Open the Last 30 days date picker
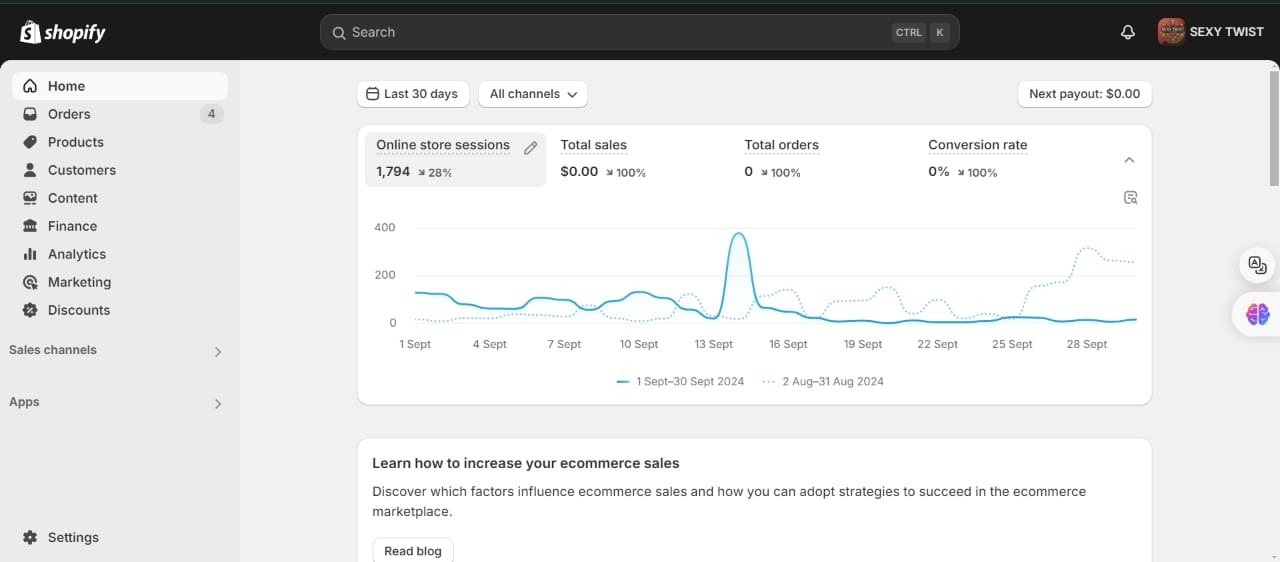Image resolution: width=1280 pixels, height=562 pixels. pyautogui.click(x=412, y=94)
